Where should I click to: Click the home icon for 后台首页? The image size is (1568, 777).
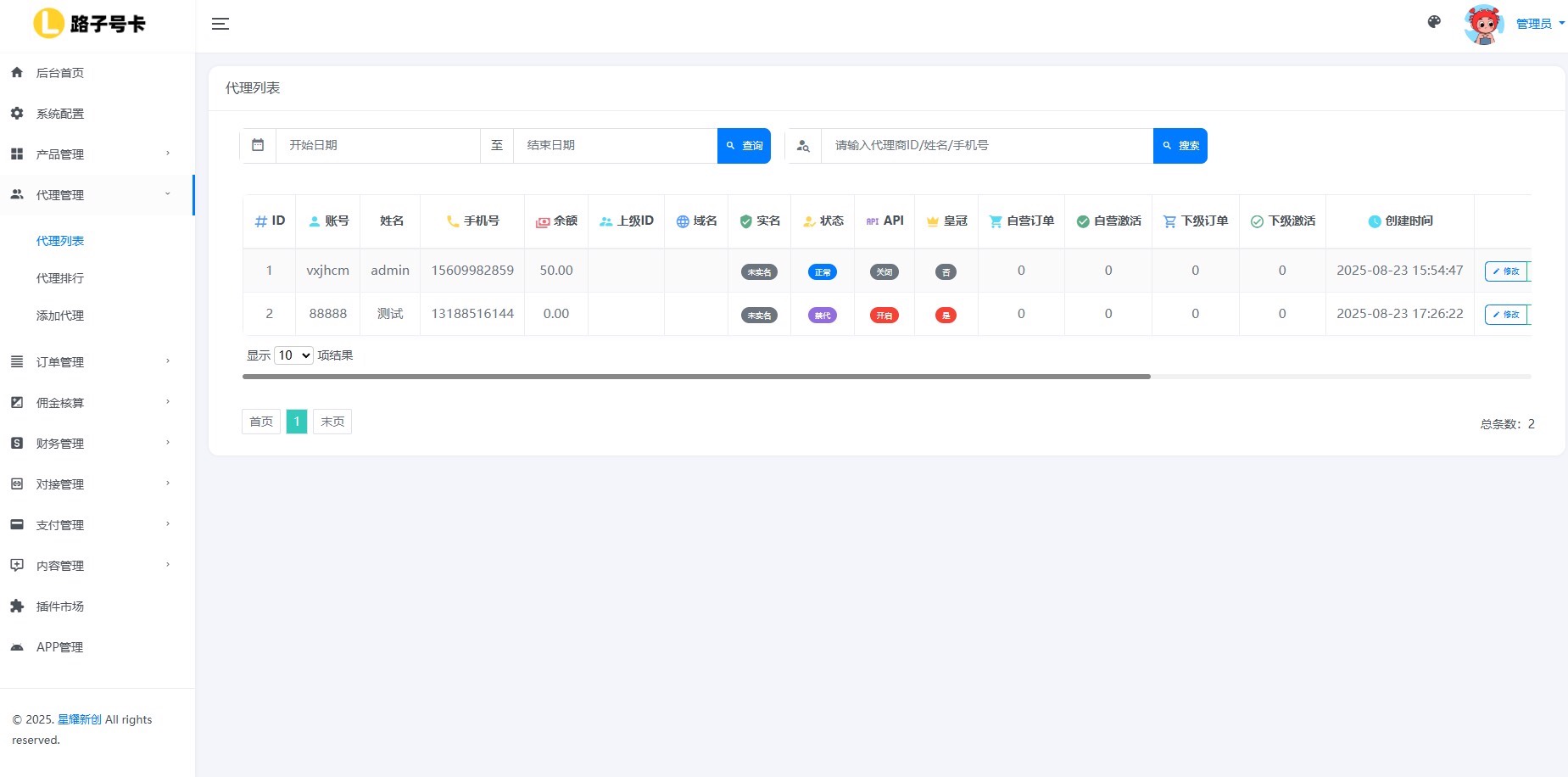[x=17, y=73]
